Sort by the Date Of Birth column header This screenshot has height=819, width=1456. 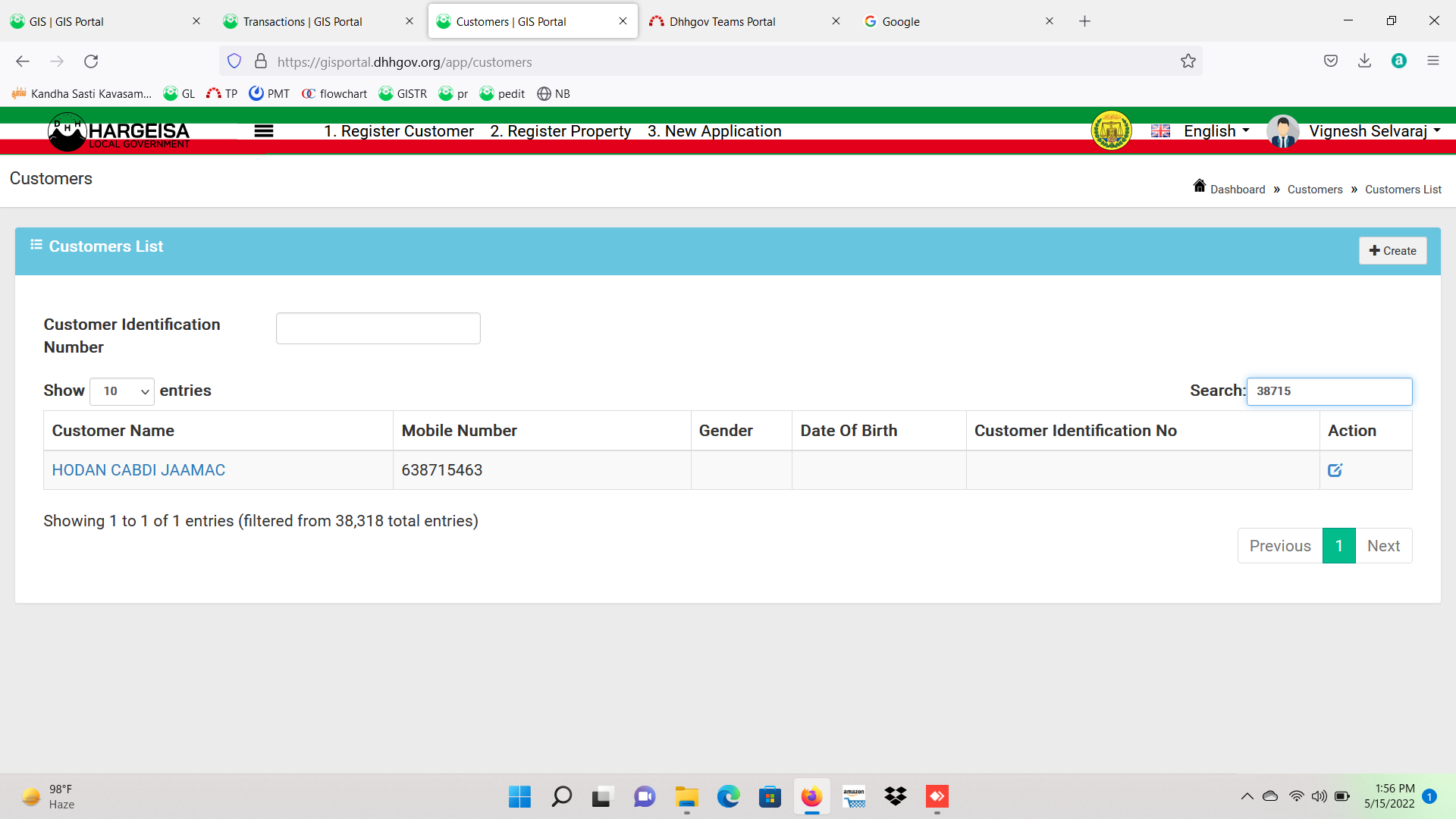[x=879, y=431]
